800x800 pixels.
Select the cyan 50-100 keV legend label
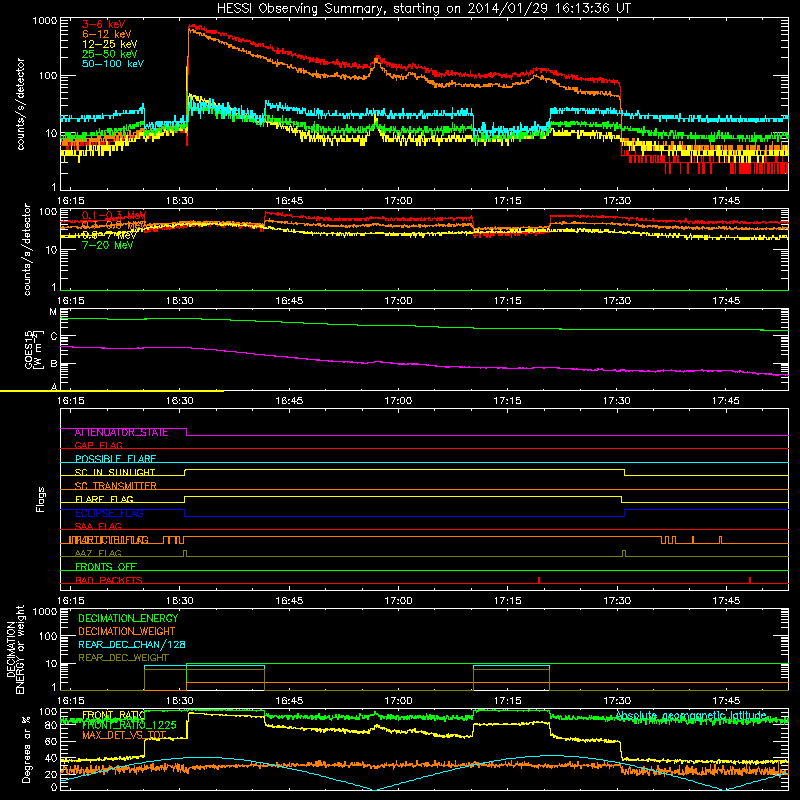[113, 64]
